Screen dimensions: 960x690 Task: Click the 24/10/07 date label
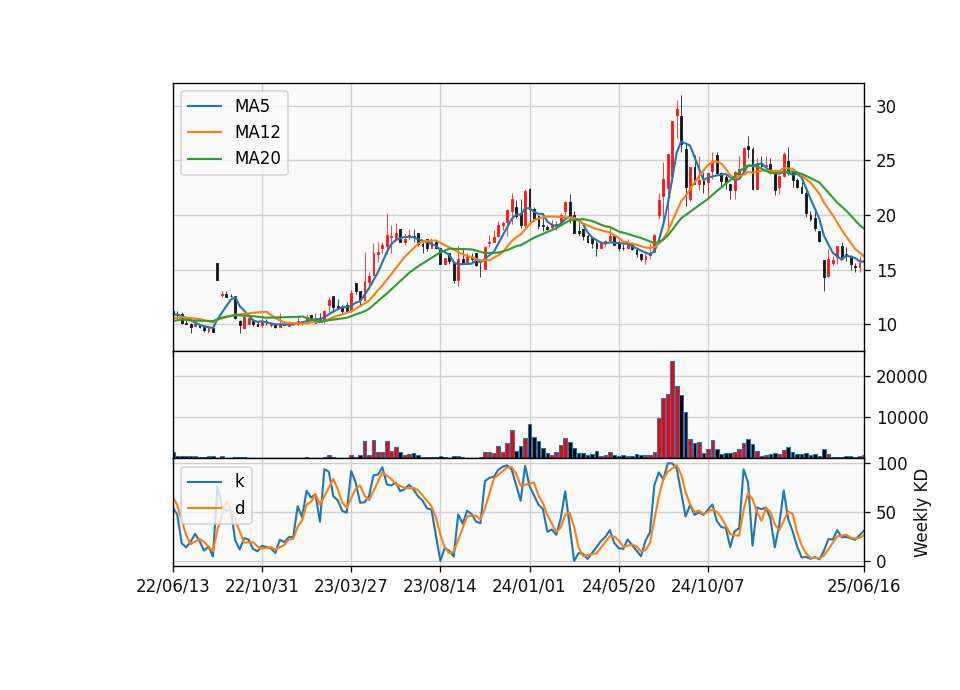708,586
